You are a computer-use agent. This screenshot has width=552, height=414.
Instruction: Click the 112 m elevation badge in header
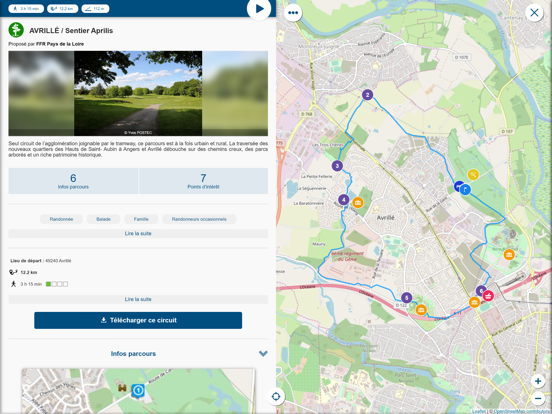coord(95,8)
